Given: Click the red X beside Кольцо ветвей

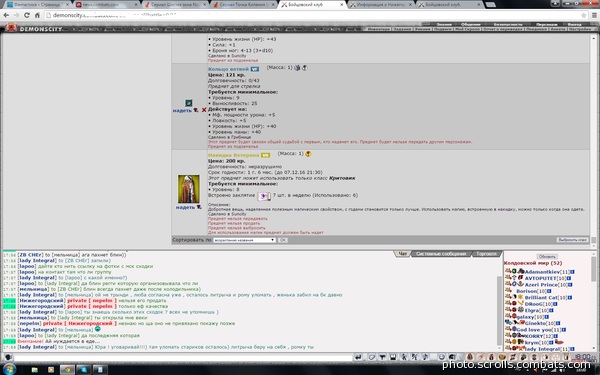Looking at the screenshot, I should click(204, 110).
